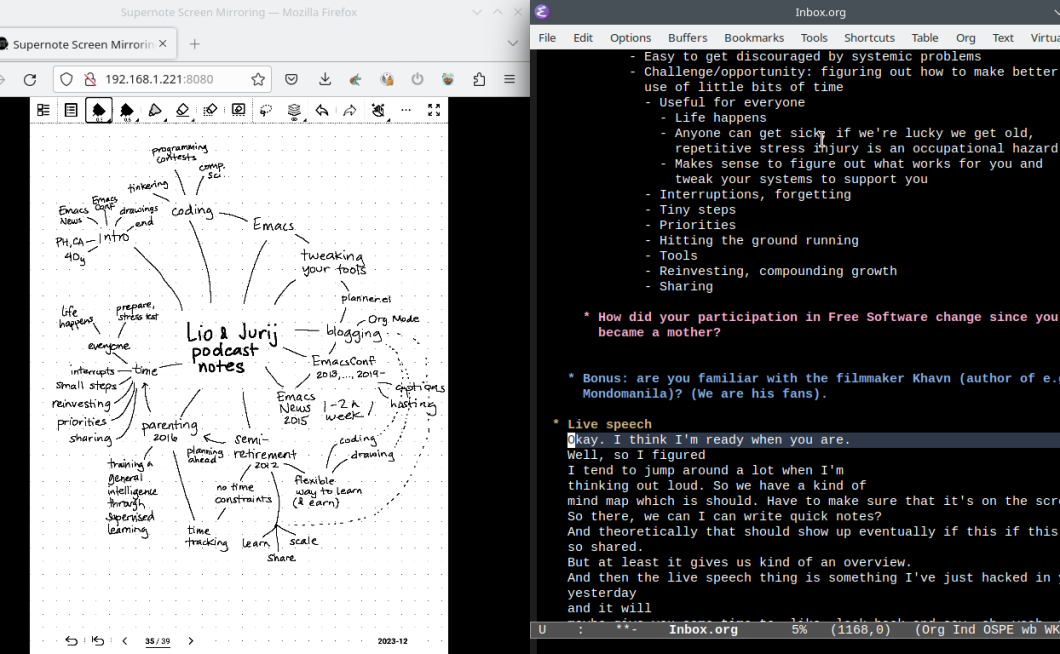Open the Buffers menu in Emacs
Image resolution: width=1060 pixels, height=654 pixels.
pos(687,38)
